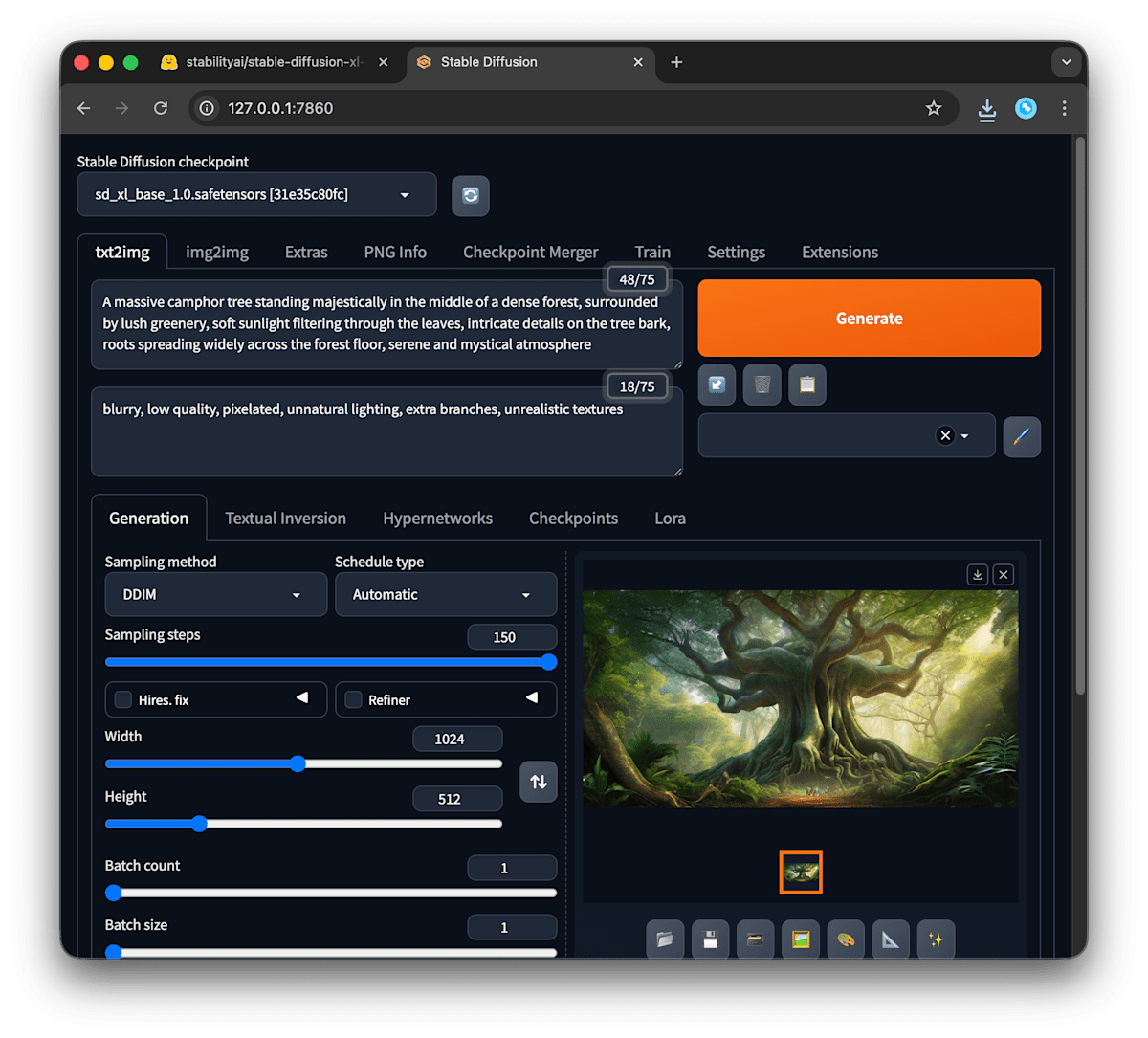View site information icon

click(x=207, y=108)
